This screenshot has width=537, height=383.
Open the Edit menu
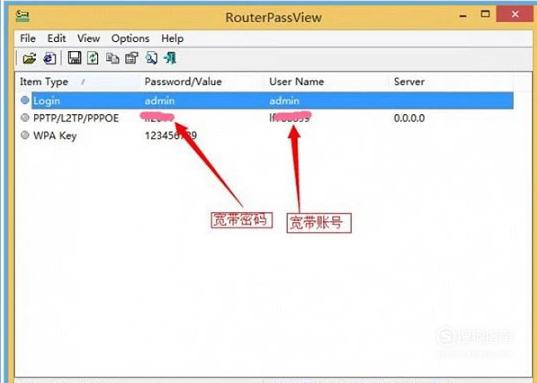click(x=57, y=38)
